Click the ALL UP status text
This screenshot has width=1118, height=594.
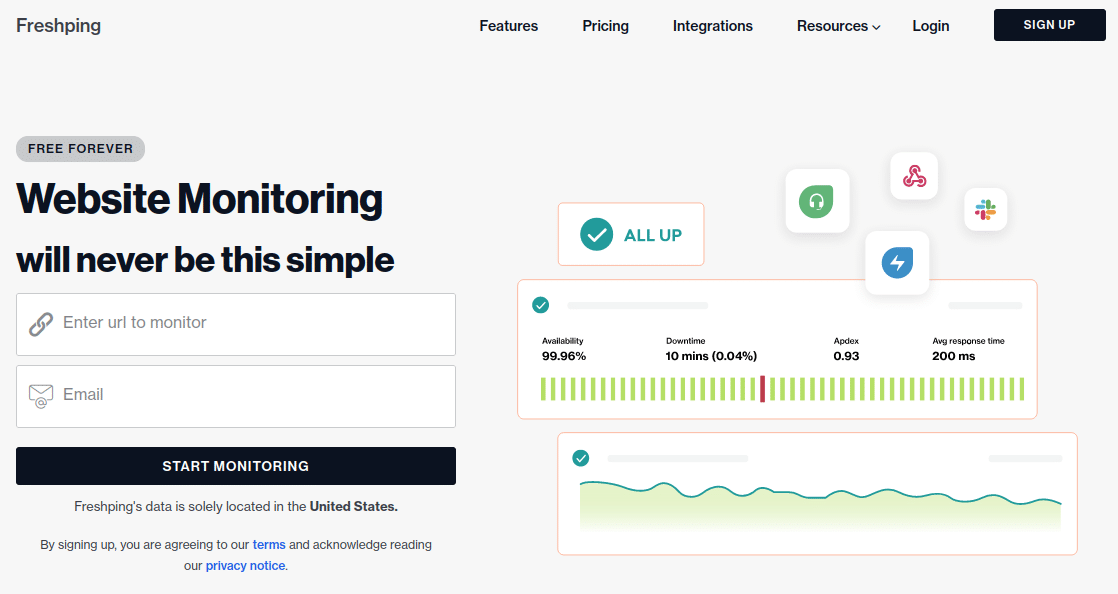pos(652,235)
